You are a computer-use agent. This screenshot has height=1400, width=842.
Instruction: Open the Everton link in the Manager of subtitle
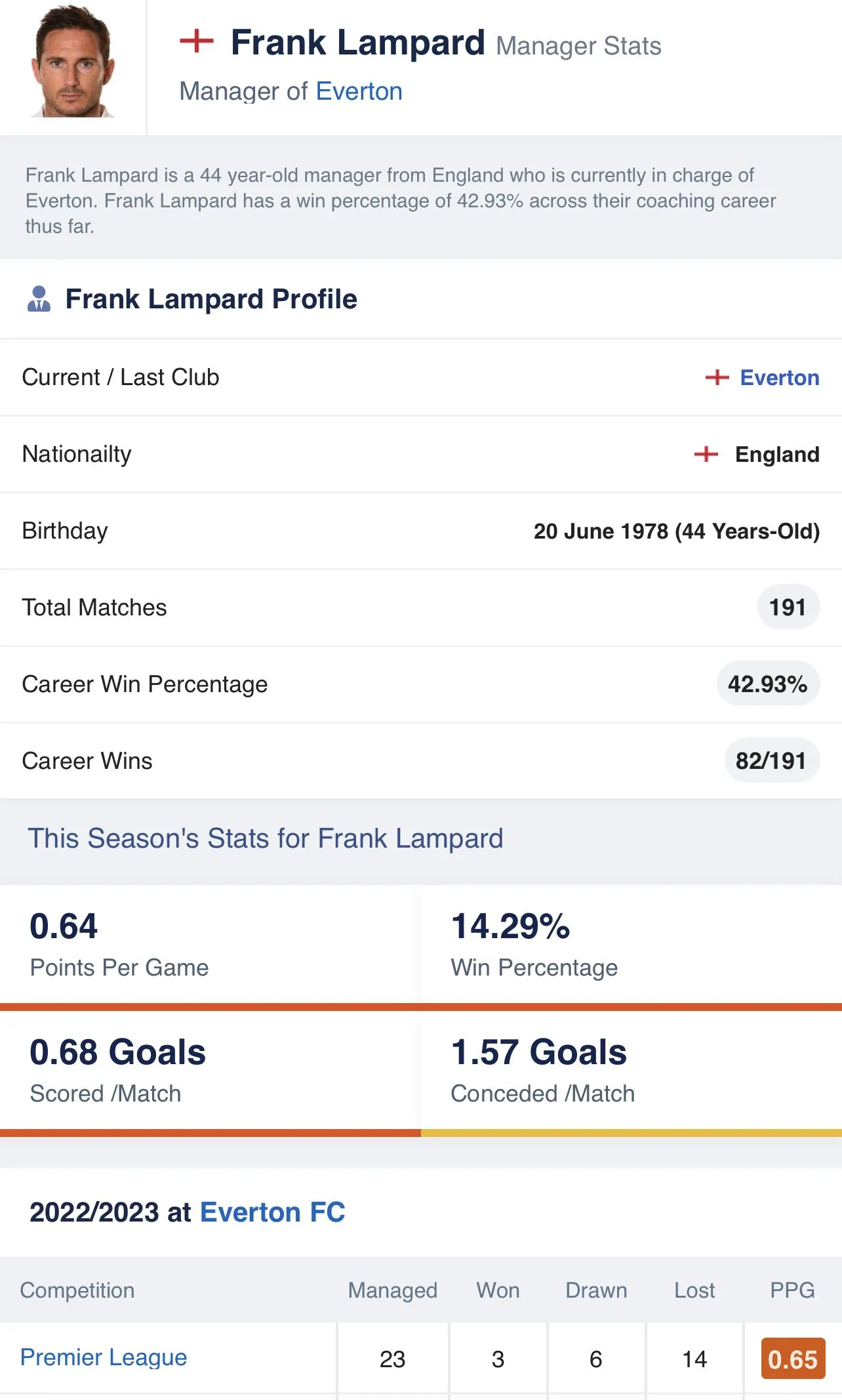(x=359, y=91)
